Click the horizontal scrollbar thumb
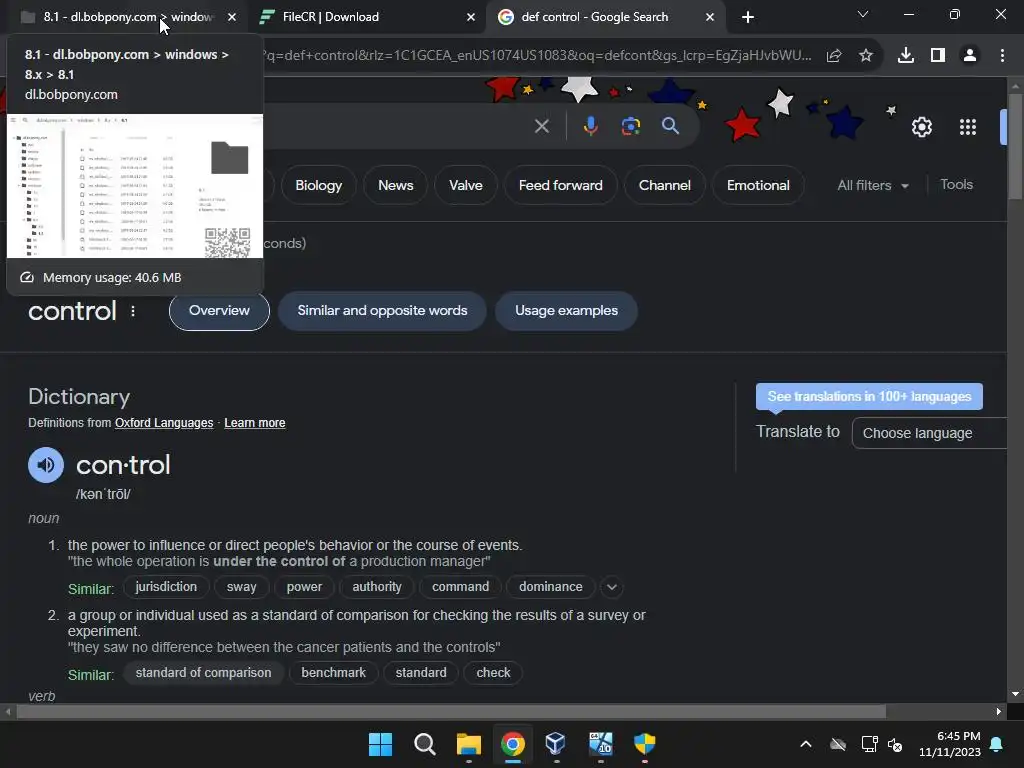The height and width of the screenshot is (768, 1024). tap(451, 712)
